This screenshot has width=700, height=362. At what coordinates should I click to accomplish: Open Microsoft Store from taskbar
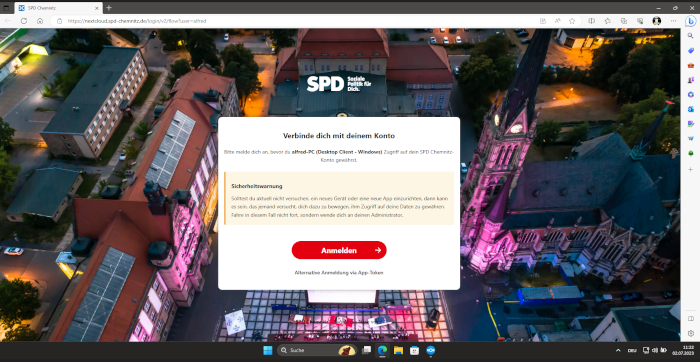(x=414, y=350)
